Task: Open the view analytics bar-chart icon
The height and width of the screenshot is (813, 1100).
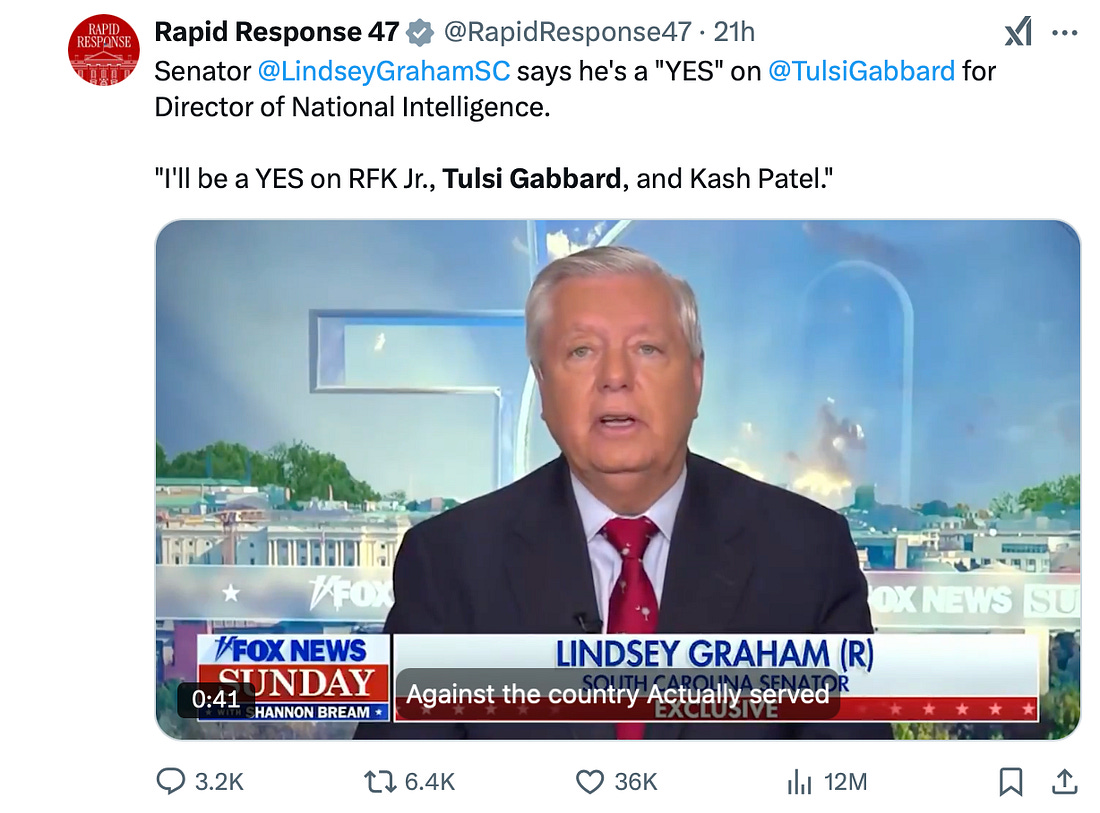Action: pos(800,781)
